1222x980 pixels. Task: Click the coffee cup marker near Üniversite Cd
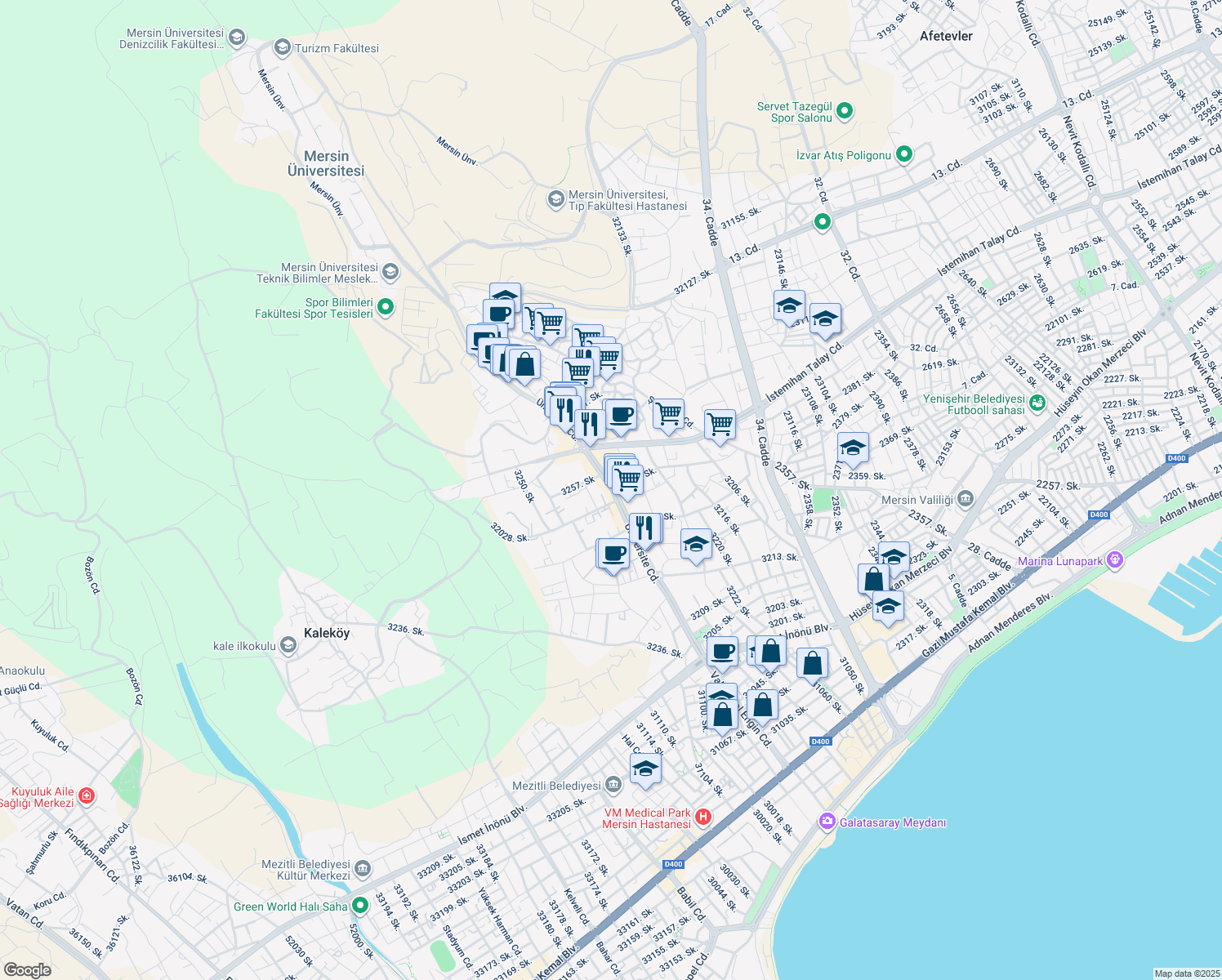[x=613, y=552]
